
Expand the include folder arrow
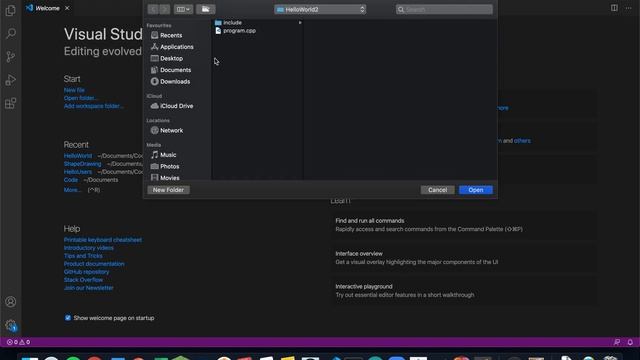[300, 22]
